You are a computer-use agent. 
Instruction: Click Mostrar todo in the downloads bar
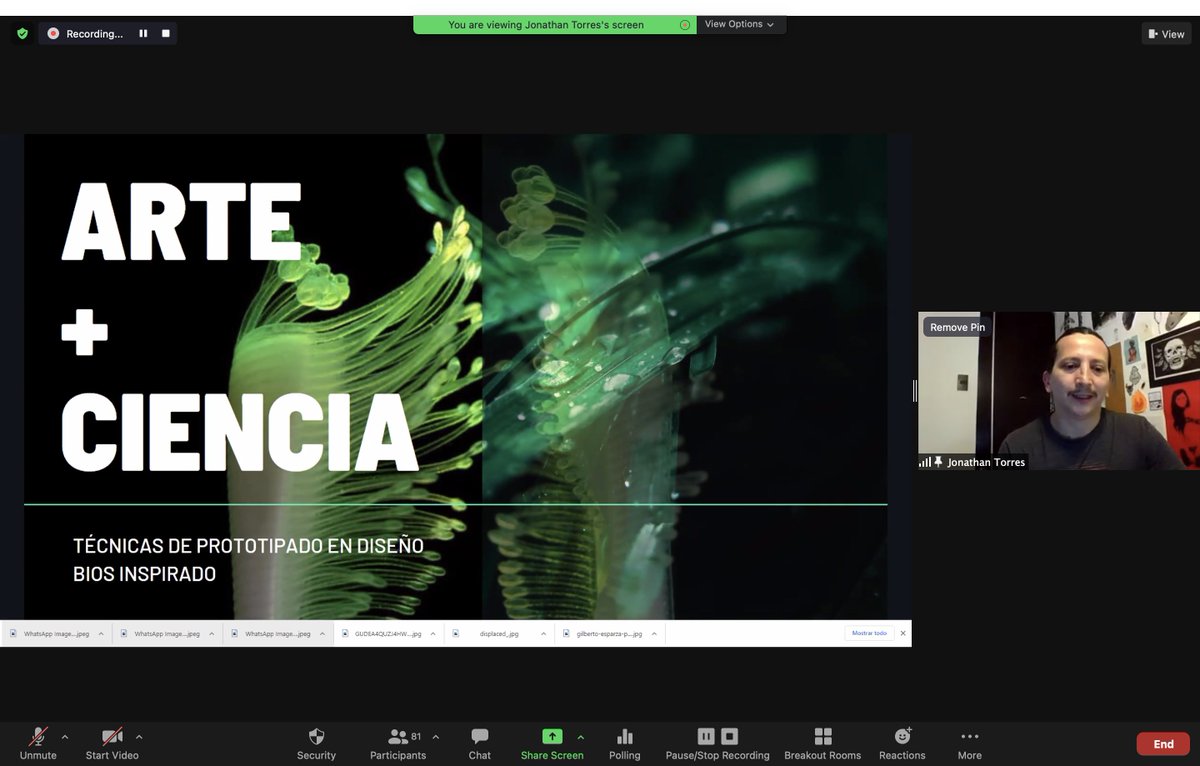coord(867,633)
